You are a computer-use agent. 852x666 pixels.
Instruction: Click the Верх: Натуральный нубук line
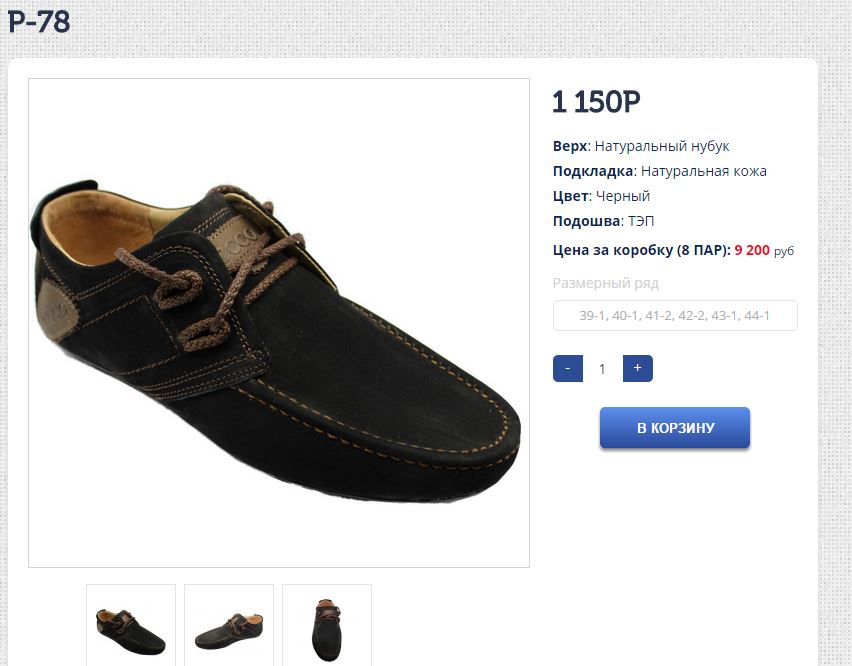pyautogui.click(x=641, y=146)
